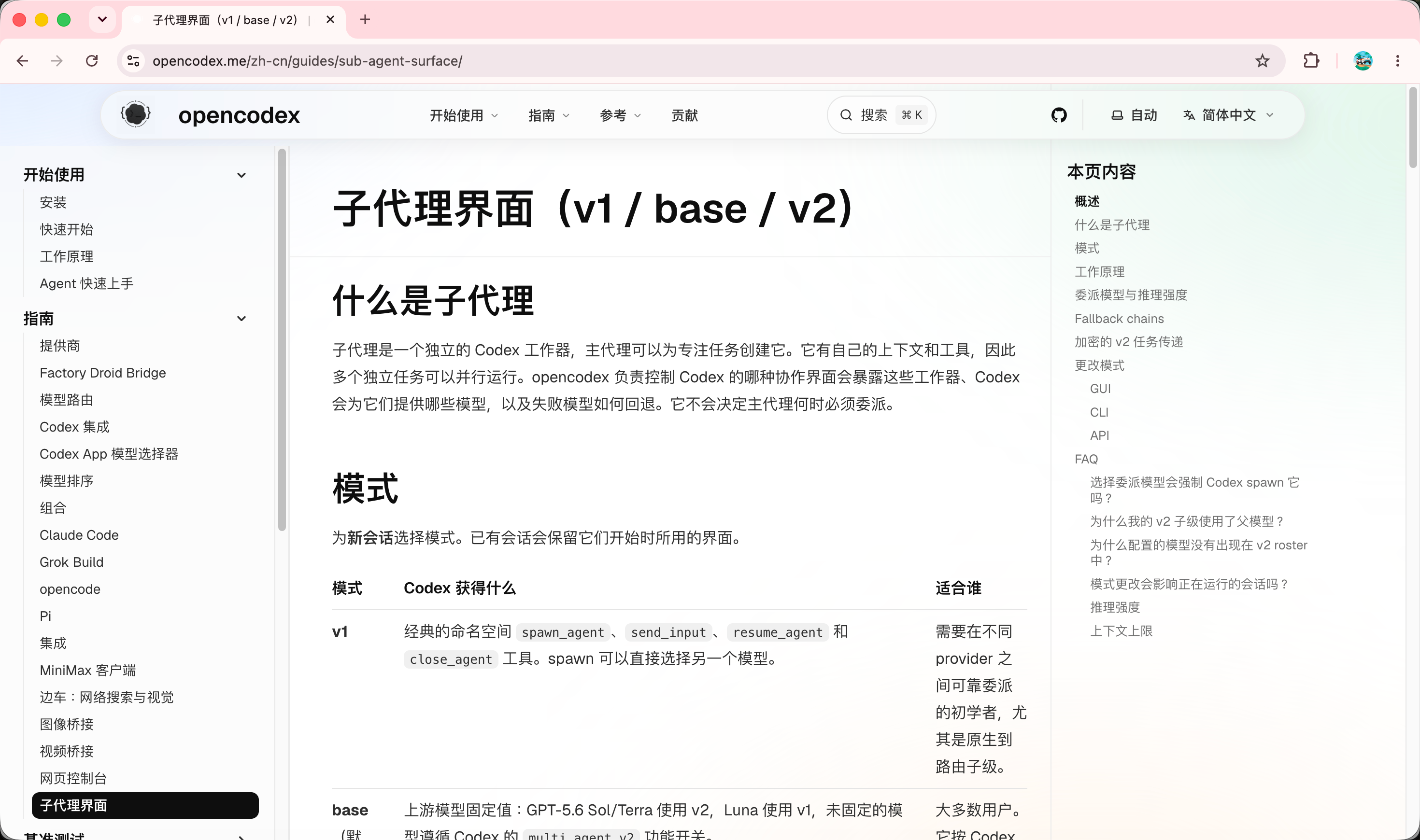Jump to 模式 in page contents
Viewport: 1420px width, 840px height.
coord(1087,249)
